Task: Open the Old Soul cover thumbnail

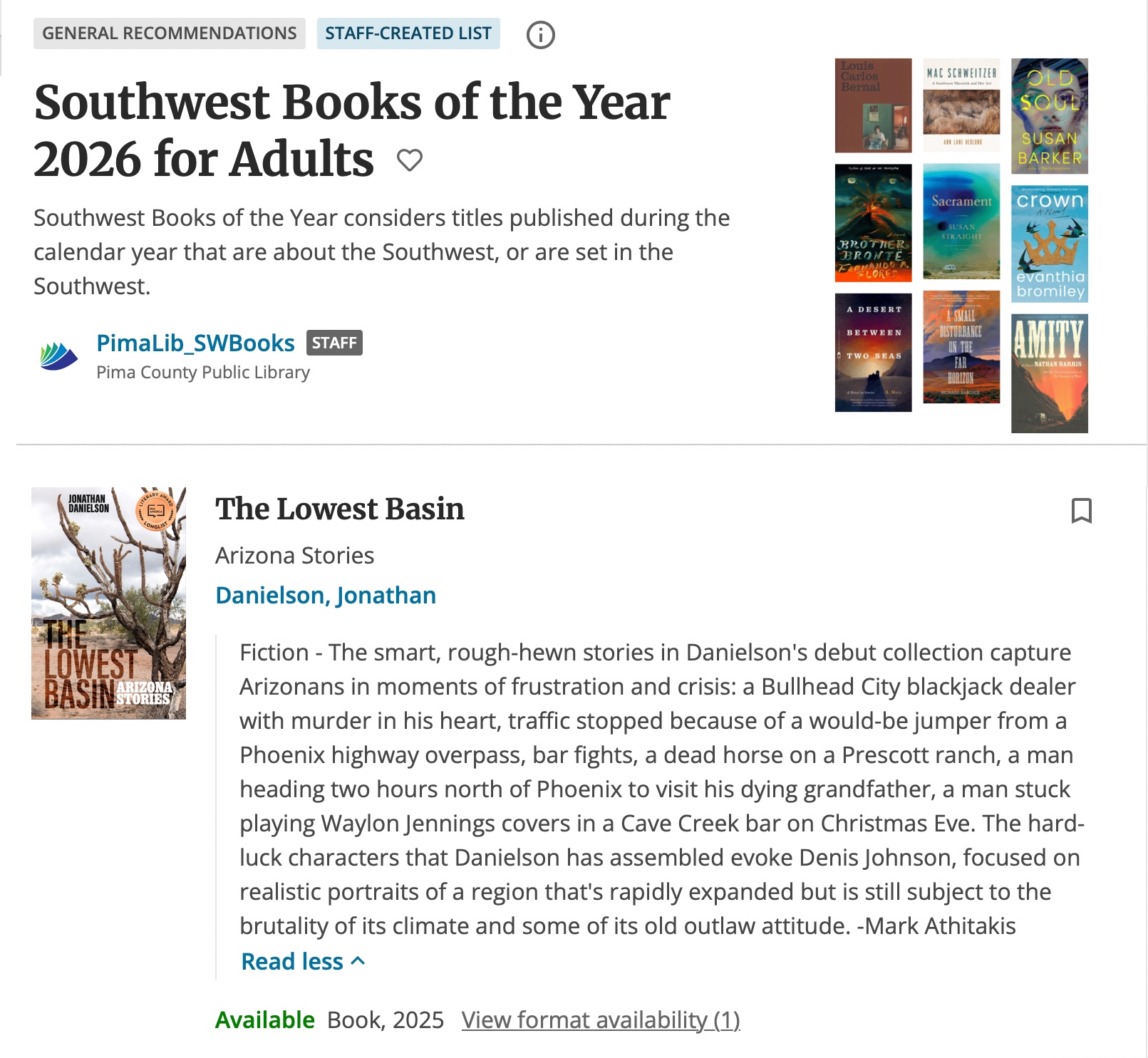Action: click(x=1049, y=116)
